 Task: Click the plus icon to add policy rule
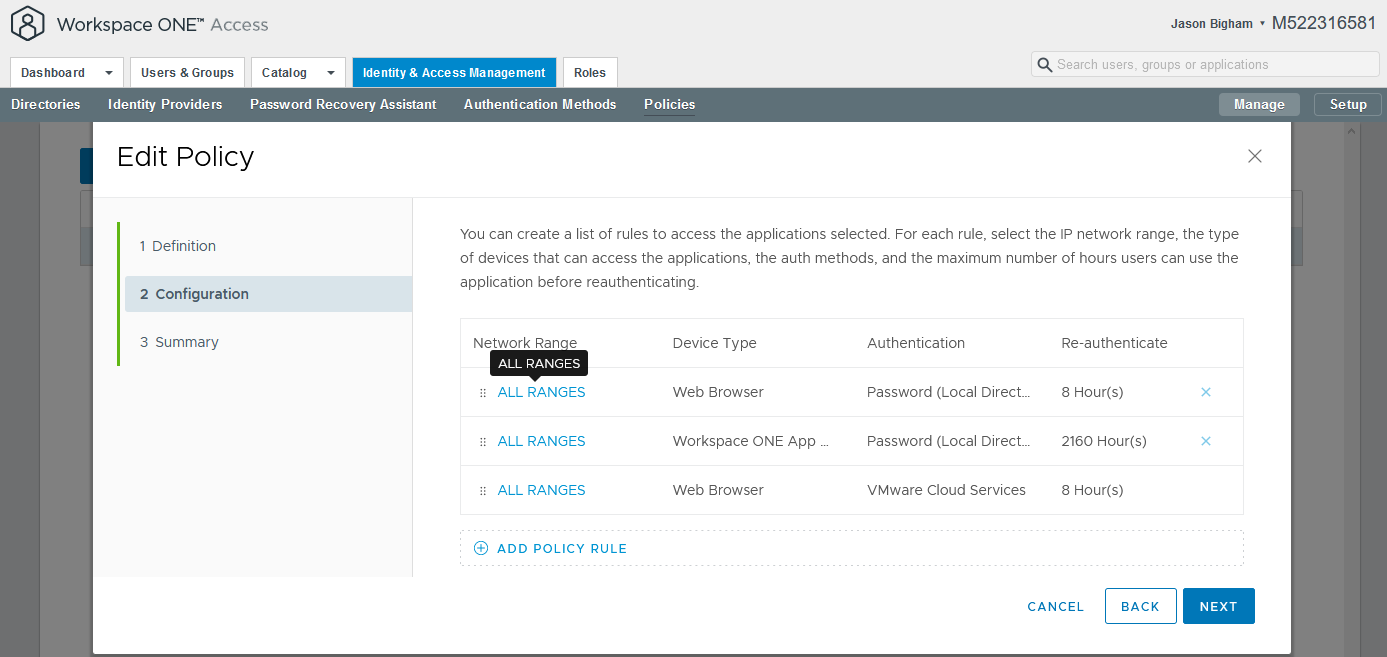(481, 548)
